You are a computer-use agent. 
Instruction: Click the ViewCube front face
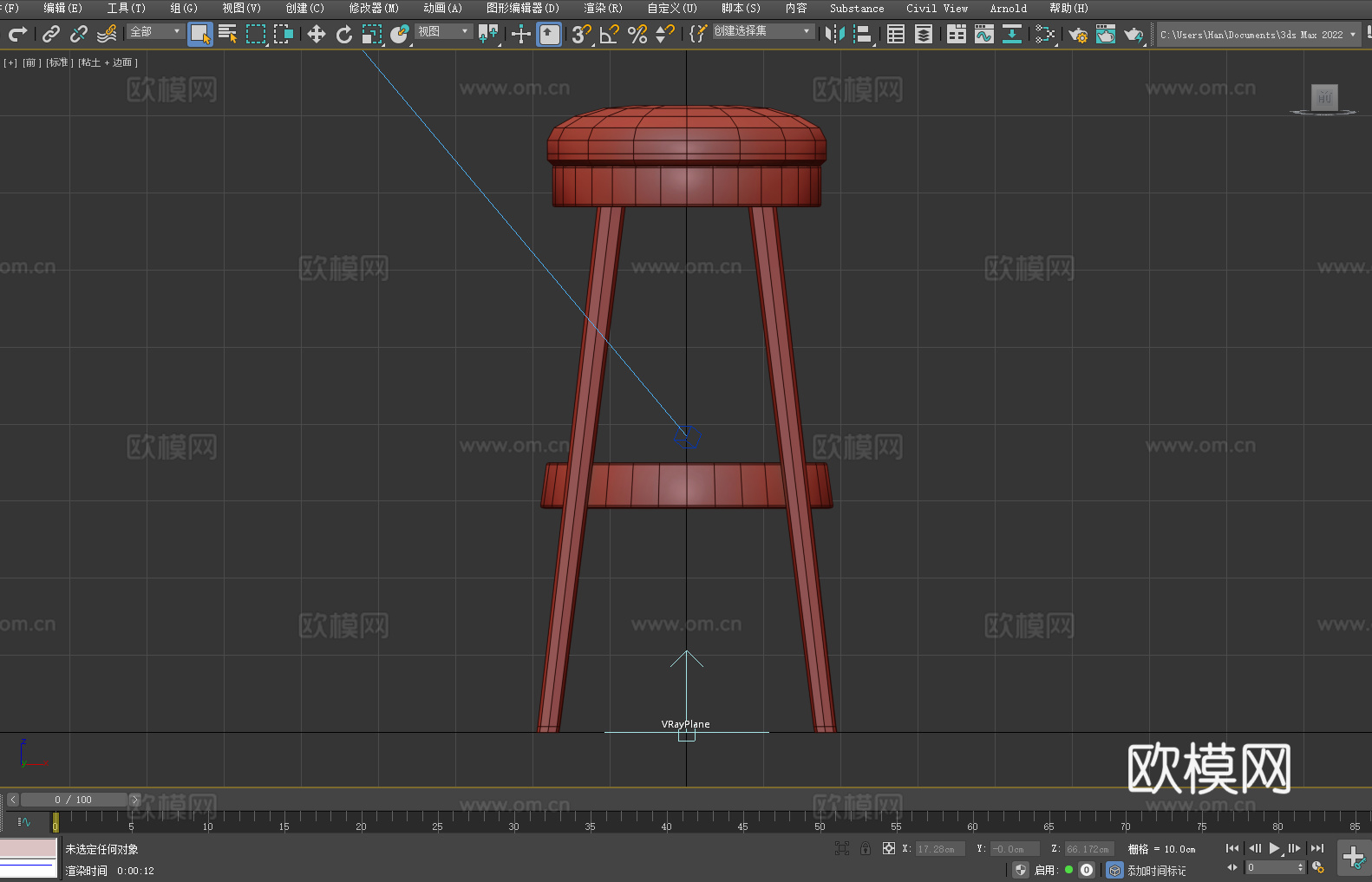point(1324,97)
